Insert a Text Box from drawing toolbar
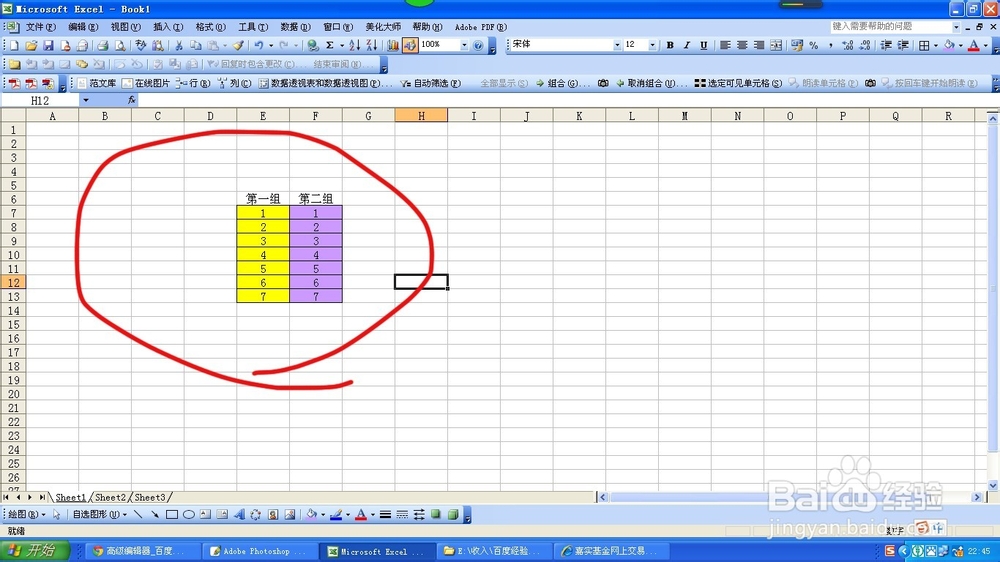Screen dimensions: 1000x562 205,515
